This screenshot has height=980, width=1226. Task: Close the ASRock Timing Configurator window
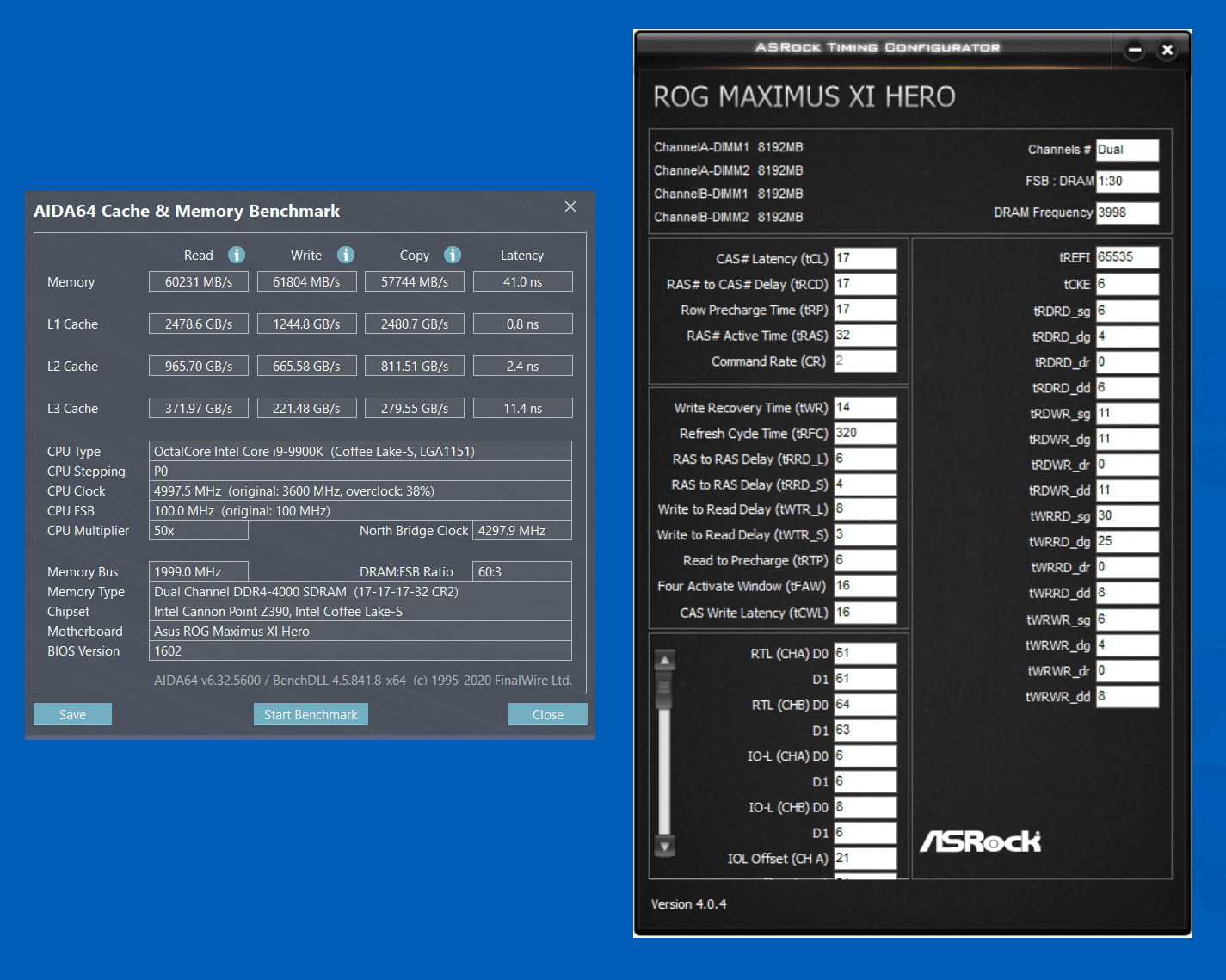(x=1167, y=50)
